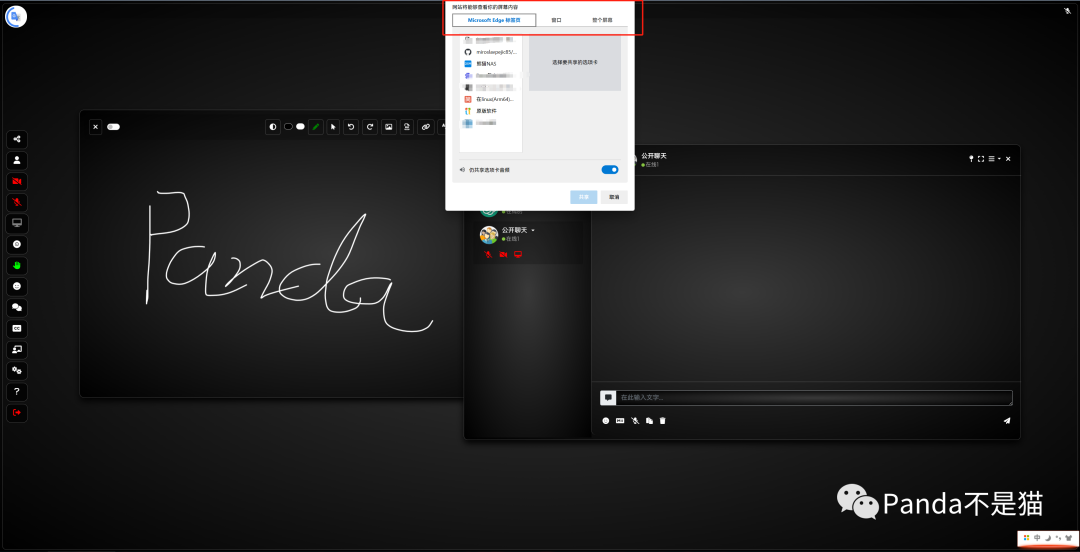This screenshot has height=552, width=1080.
Task: Click the 取消 cancel button in share dialog
Action: point(614,197)
